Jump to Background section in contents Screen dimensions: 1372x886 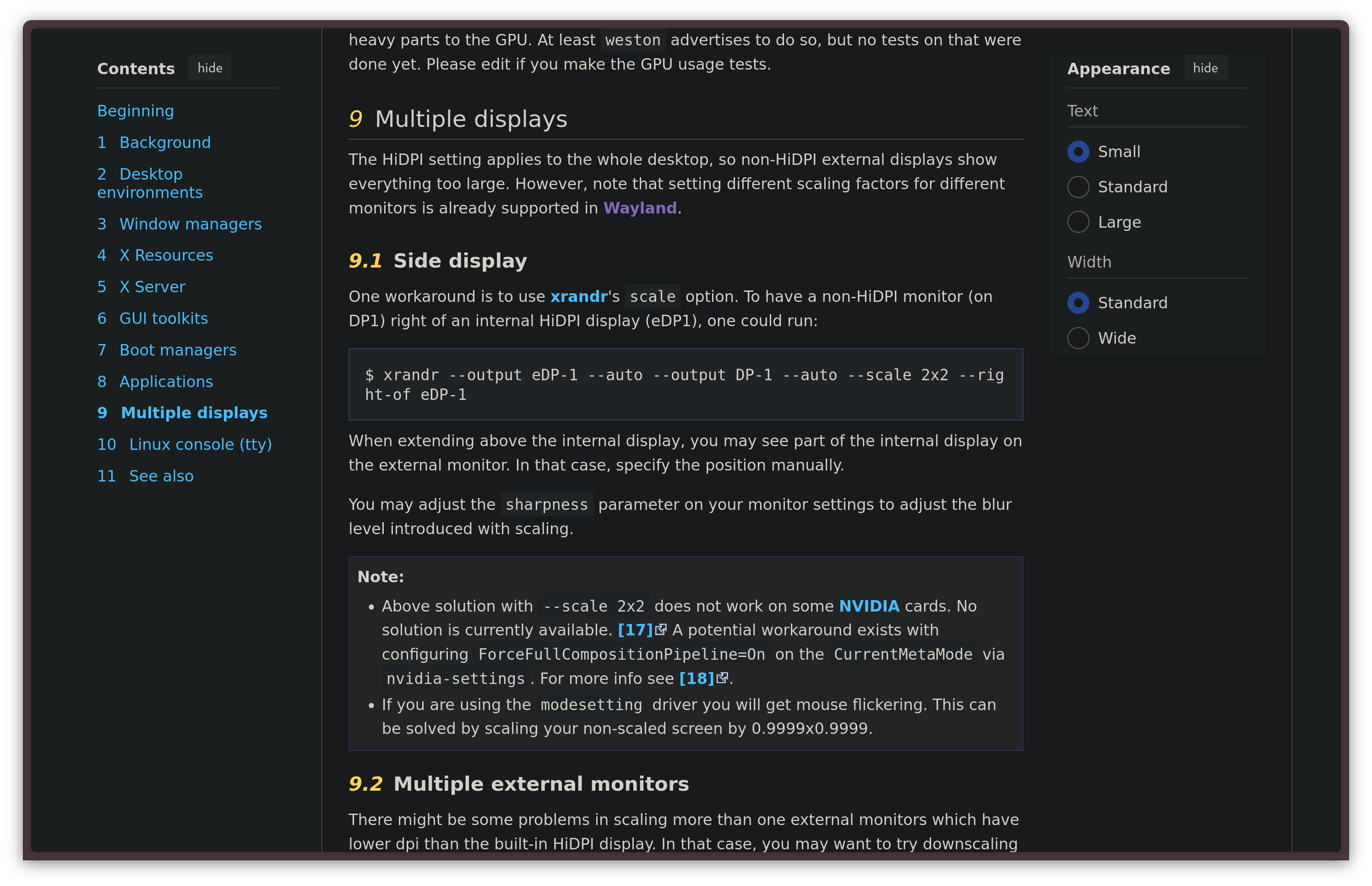[164, 142]
